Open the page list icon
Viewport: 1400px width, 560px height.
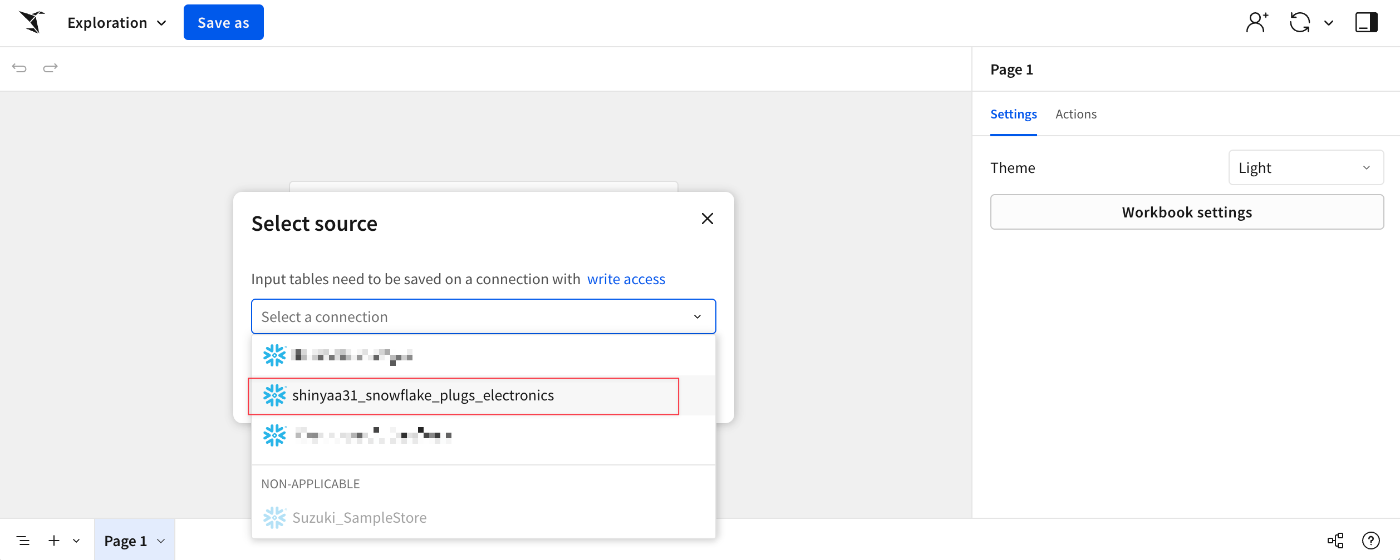[x=23, y=541]
